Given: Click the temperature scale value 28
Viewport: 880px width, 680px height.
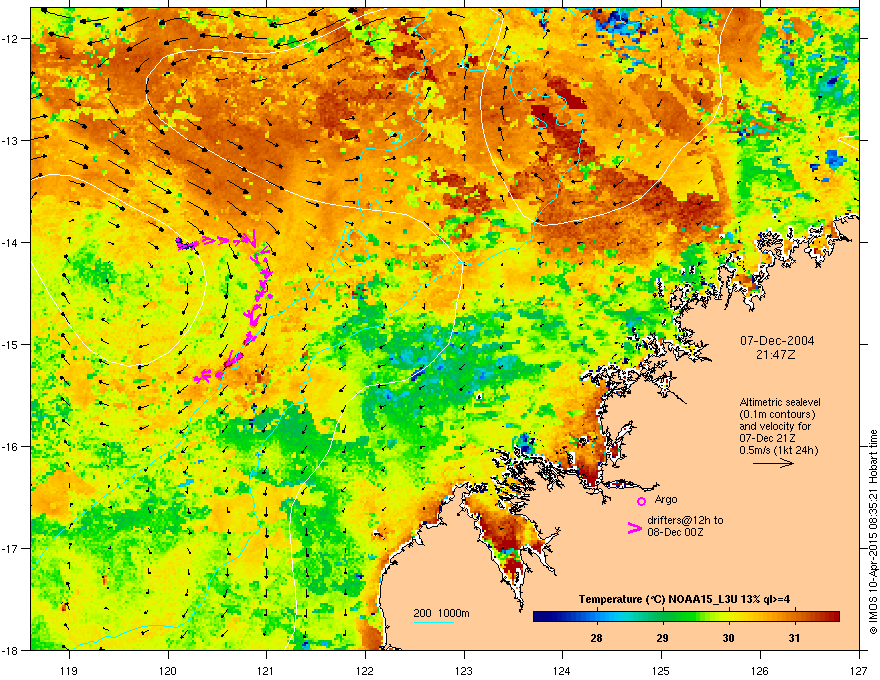Looking at the screenshot, I should 596,638.
